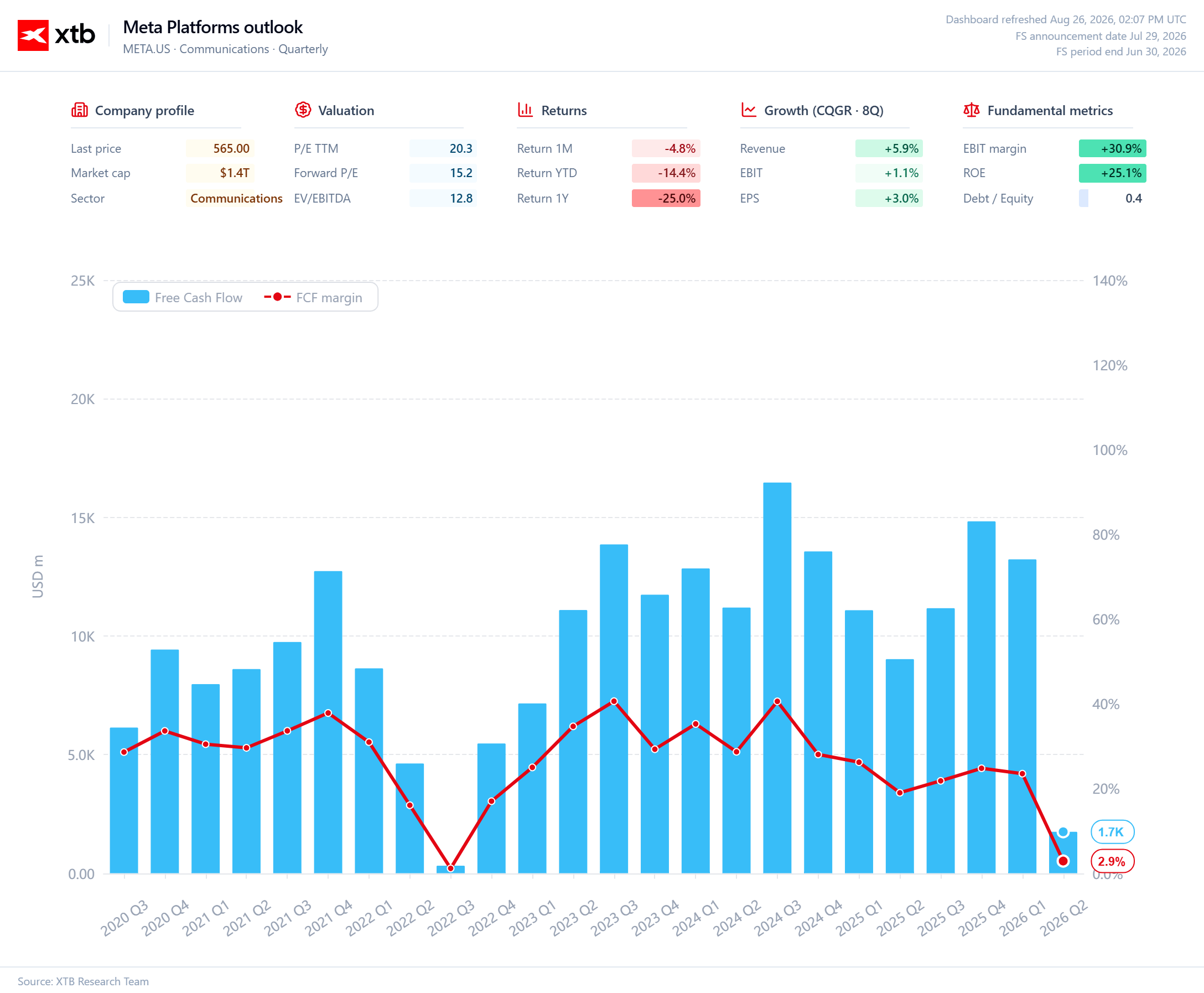The image size is (1204, 993).
Task: Click the Company profile building icon
Action: click(x=80, y=110)
